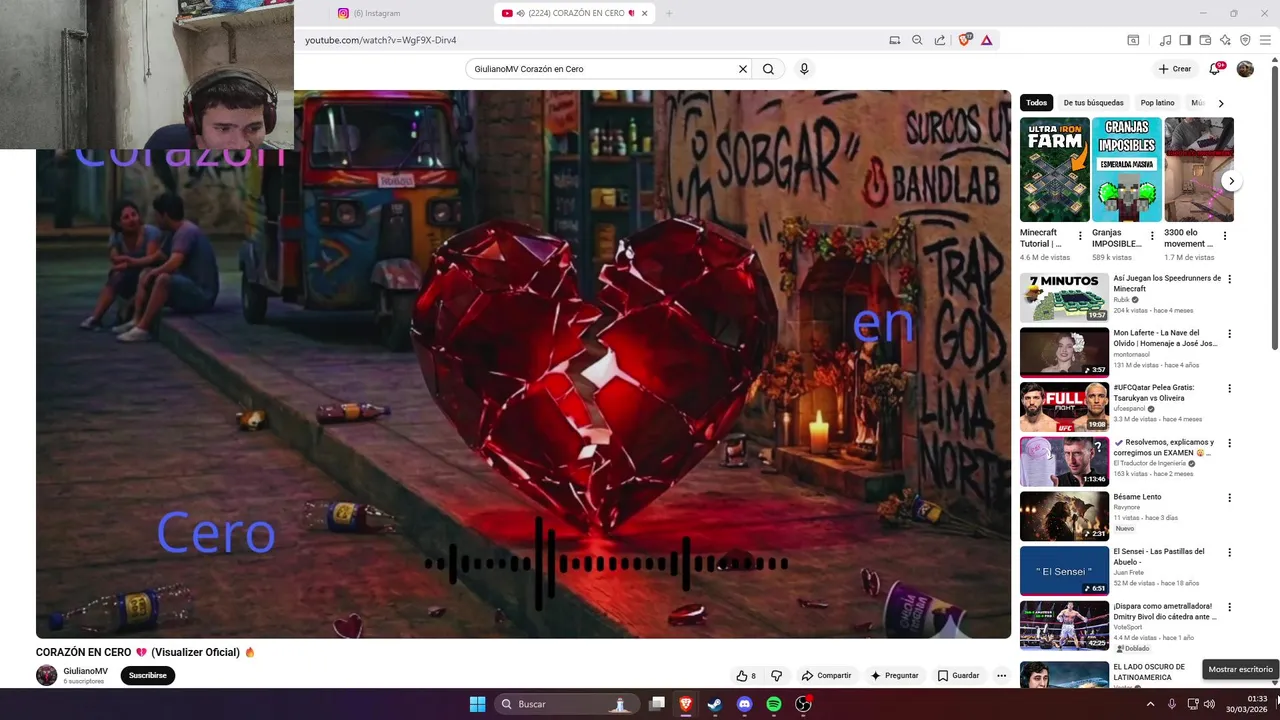The width and height of the screenshot is (1280, 720).
Task: Open options for Bésame Lento video
Action: tap(1230, 498)
